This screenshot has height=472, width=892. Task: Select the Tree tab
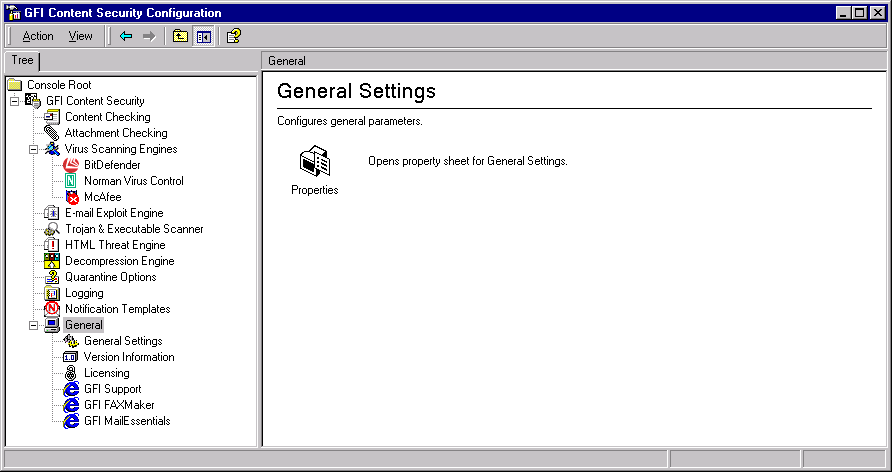click(22, 60)
